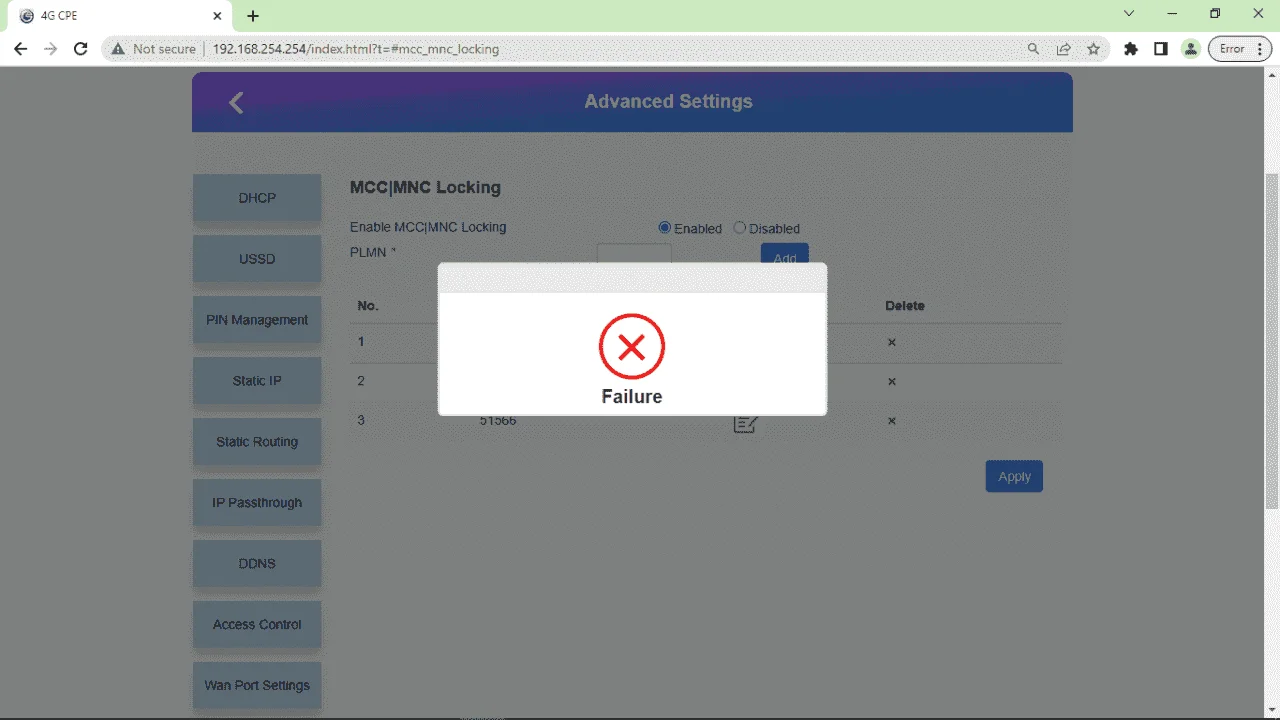Viewport: 1280px width, 720px height.
Task: Open the Chrome profile avatar
Action: coord(1190,48)
